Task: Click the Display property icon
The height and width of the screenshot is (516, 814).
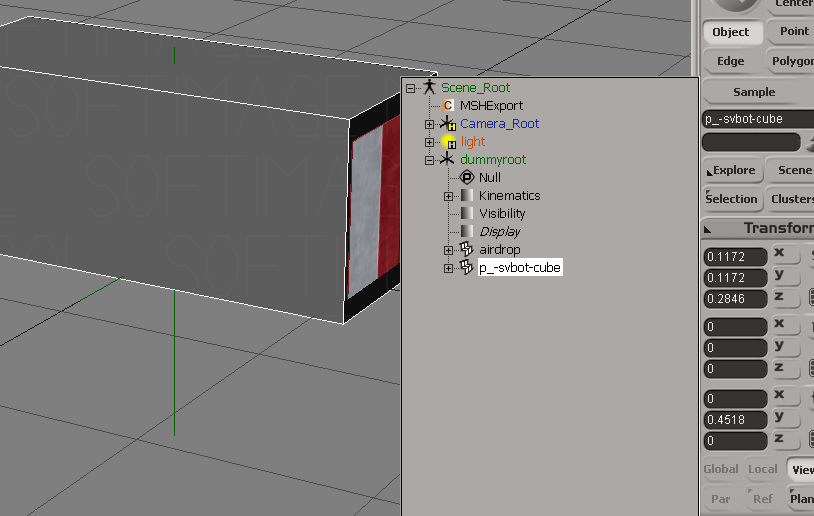Action: pyautogui.click(x=467, y=232)
